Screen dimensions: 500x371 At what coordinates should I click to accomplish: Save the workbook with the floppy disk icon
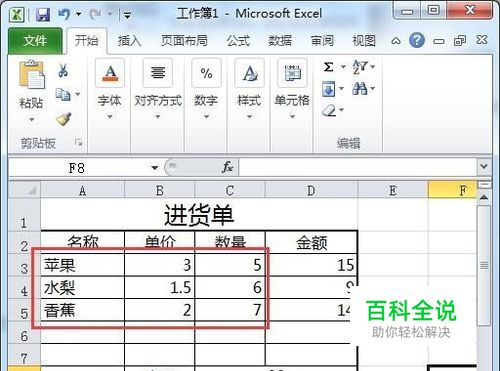coord(43,15)
